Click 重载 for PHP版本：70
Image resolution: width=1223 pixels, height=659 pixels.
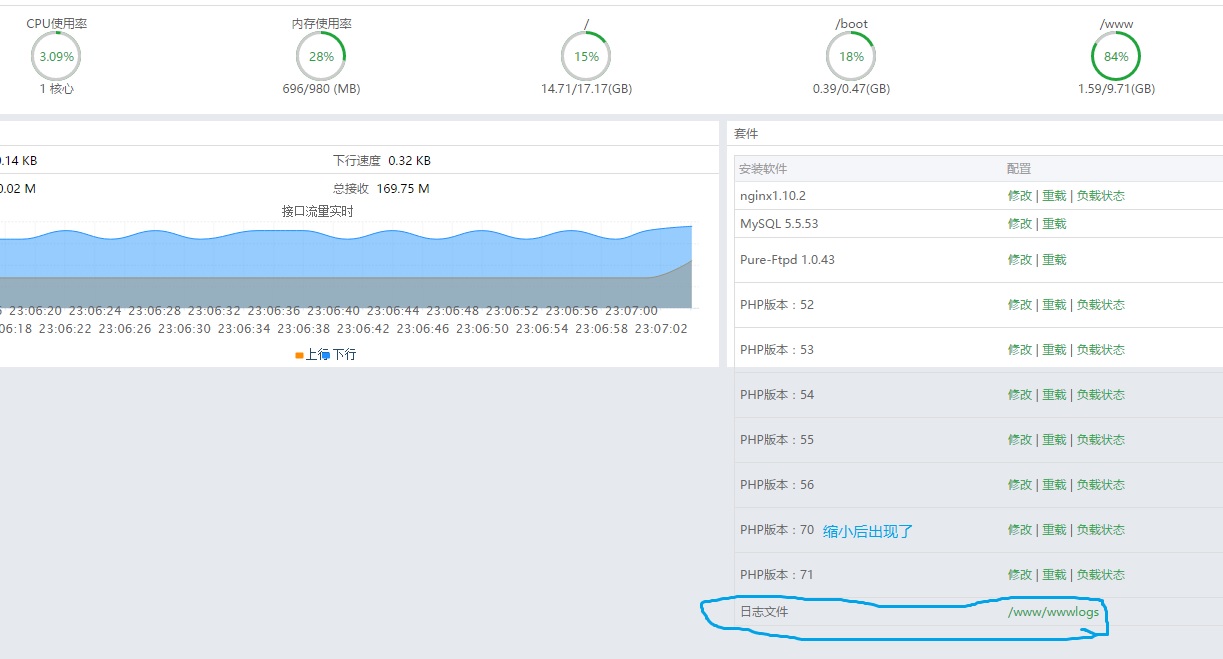[1054, 530]
